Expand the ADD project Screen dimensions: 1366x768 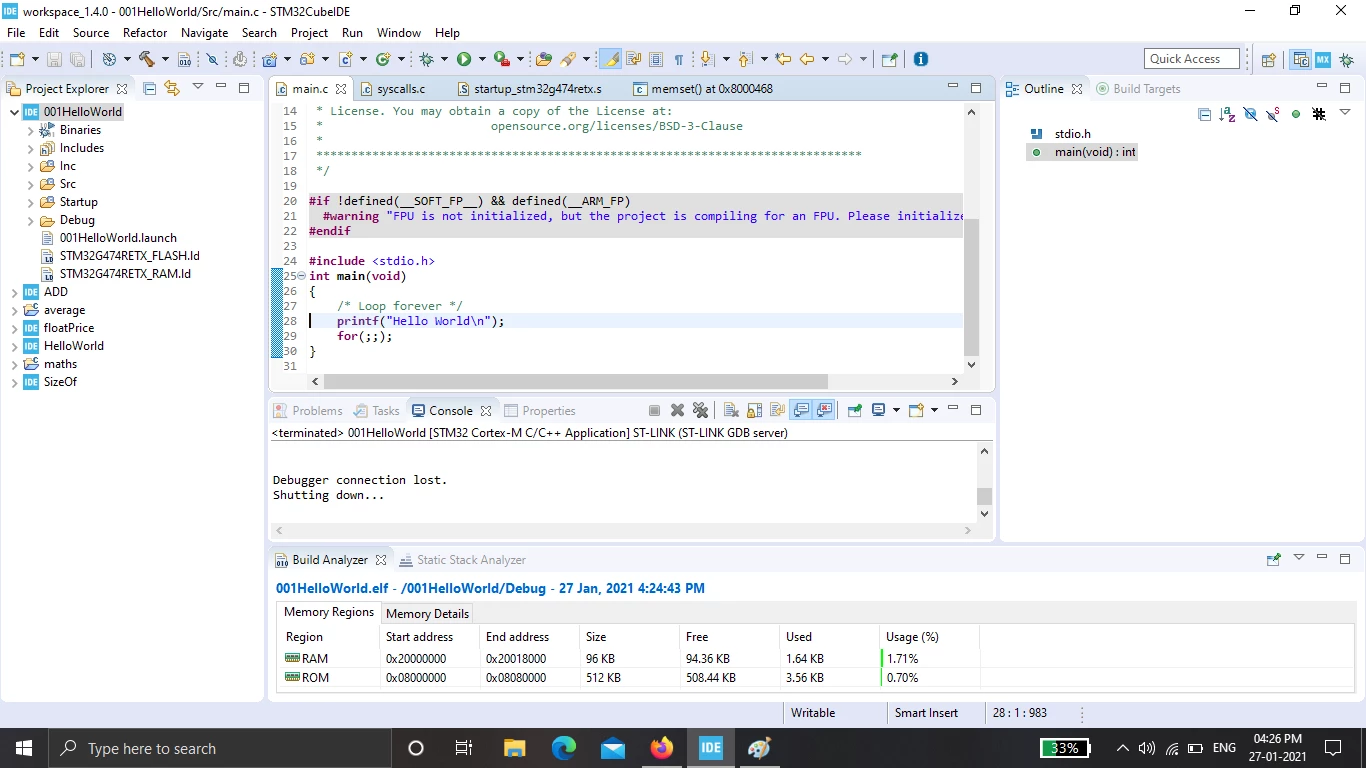[x=14, y=292]
